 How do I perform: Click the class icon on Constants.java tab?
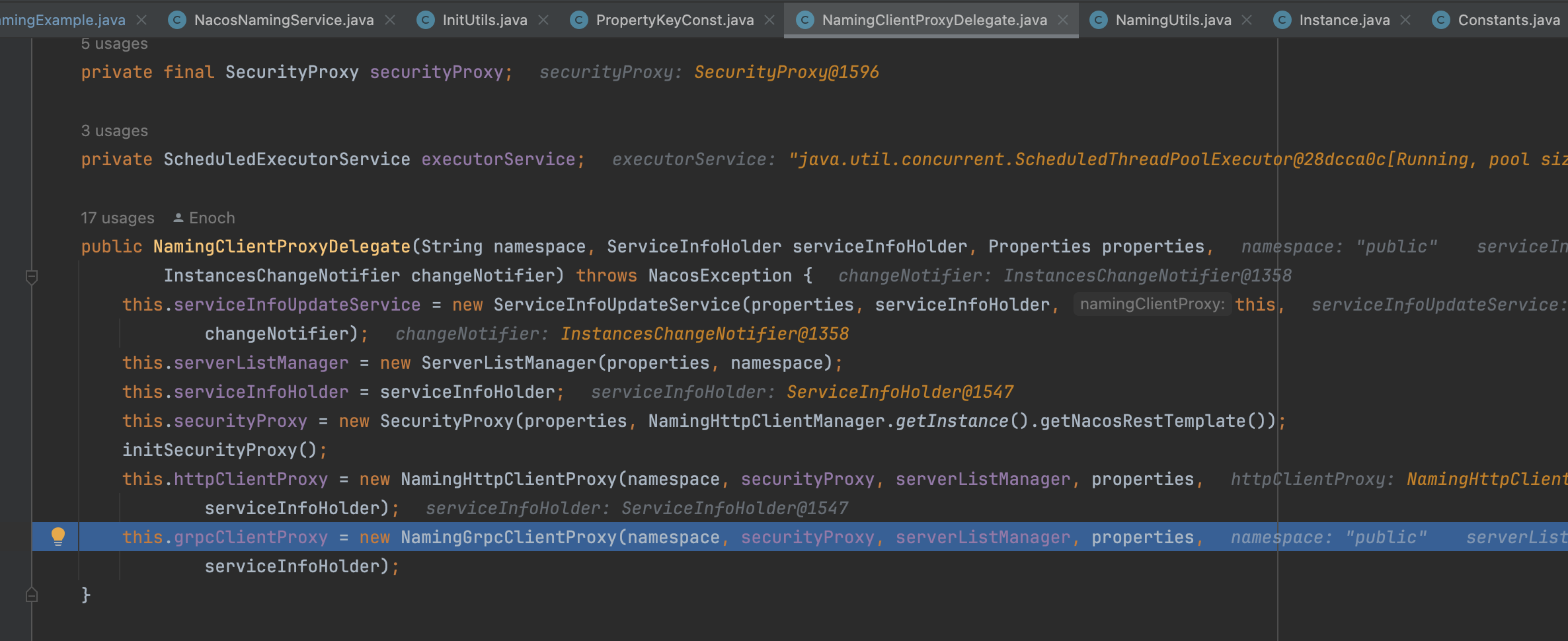tap(1440, 20)
